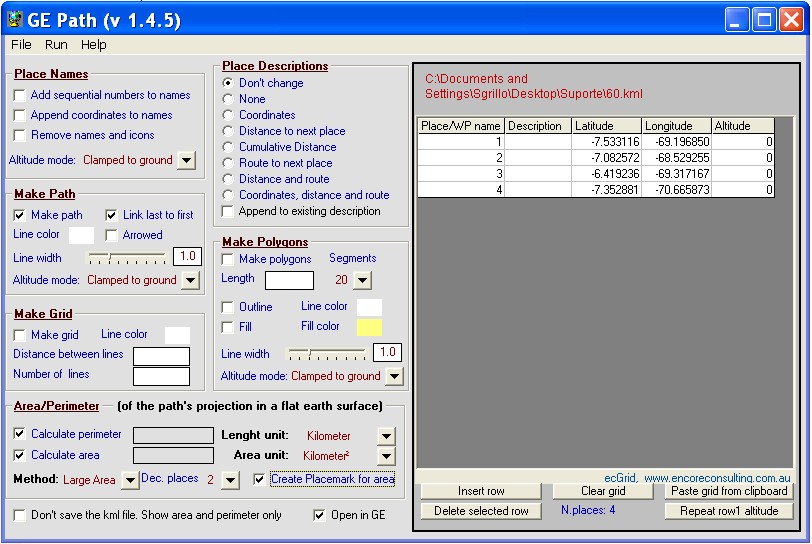The image size is (812, 544).
Task: Click Number of lines input field
Action: tap(162, 376)
